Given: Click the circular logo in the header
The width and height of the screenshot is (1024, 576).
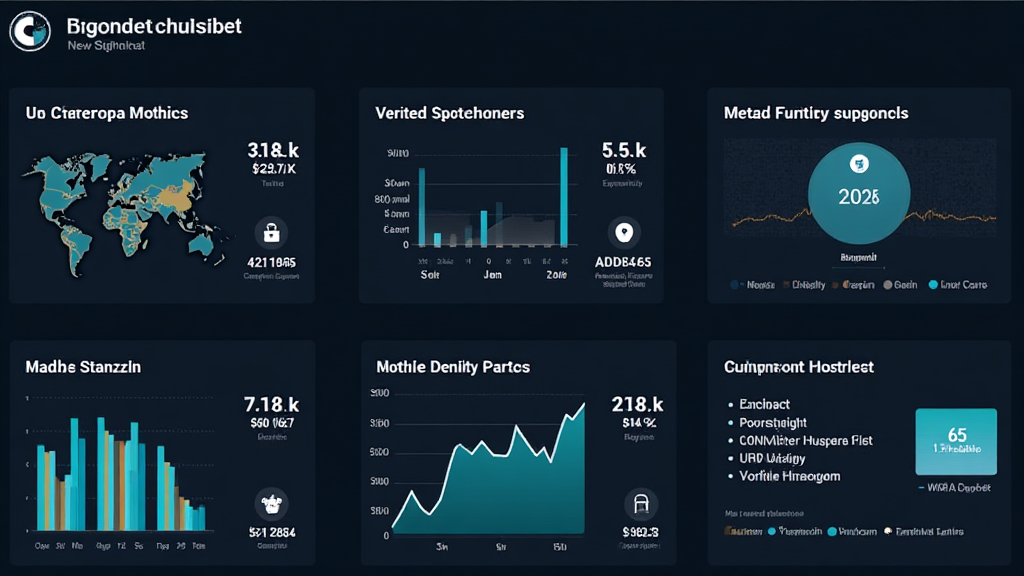Looking at the screenshot, I should point(29,31).
